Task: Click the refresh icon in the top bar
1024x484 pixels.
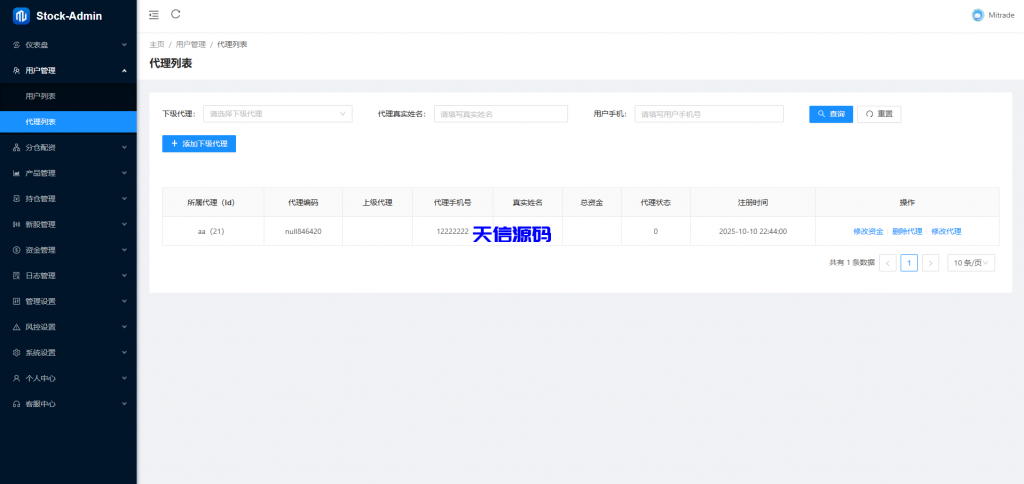Action: point(176,14)
